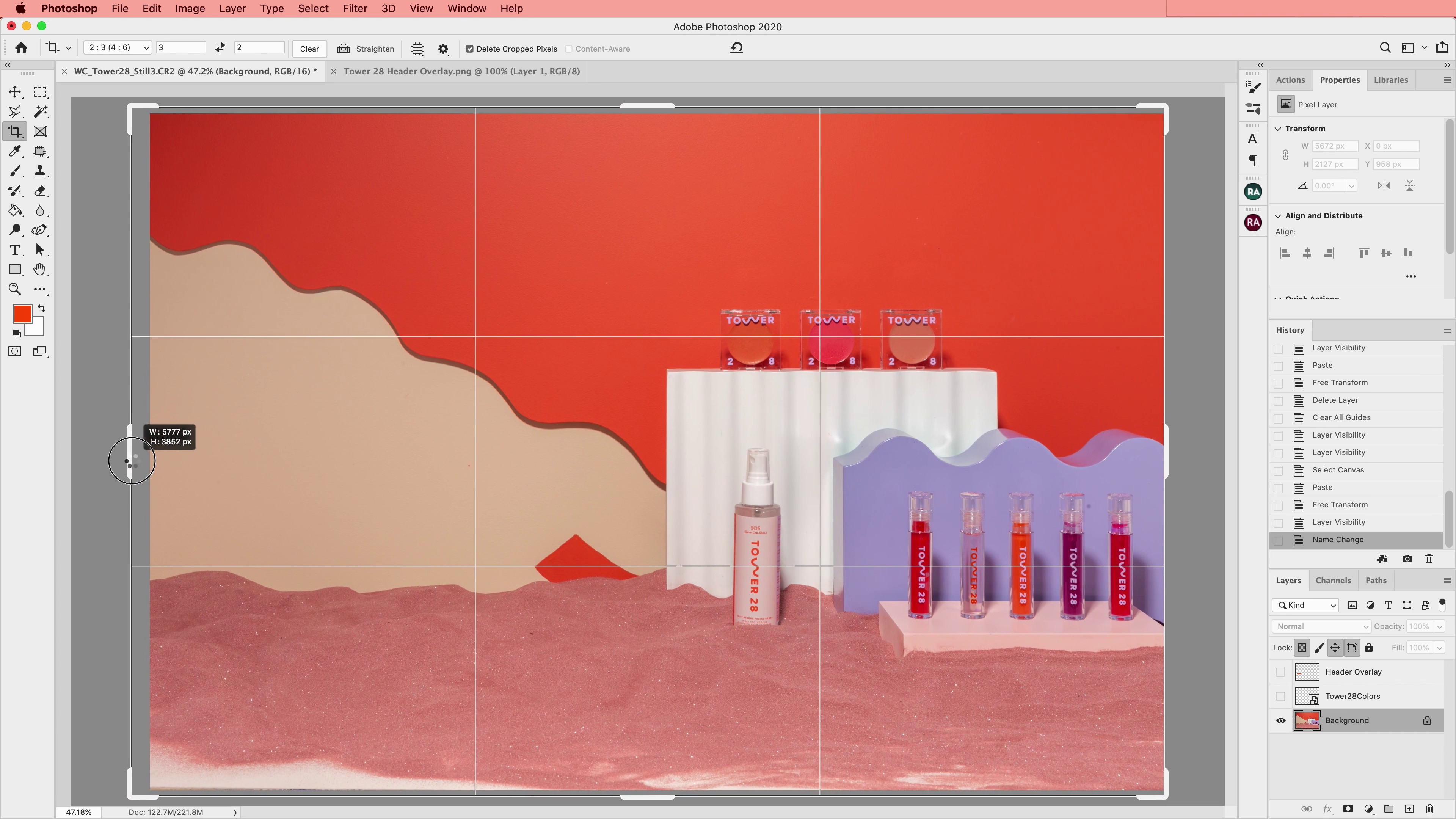1456x819 pixels.
Task: Select the Brush tool
Action: click(x=15, y=171)
